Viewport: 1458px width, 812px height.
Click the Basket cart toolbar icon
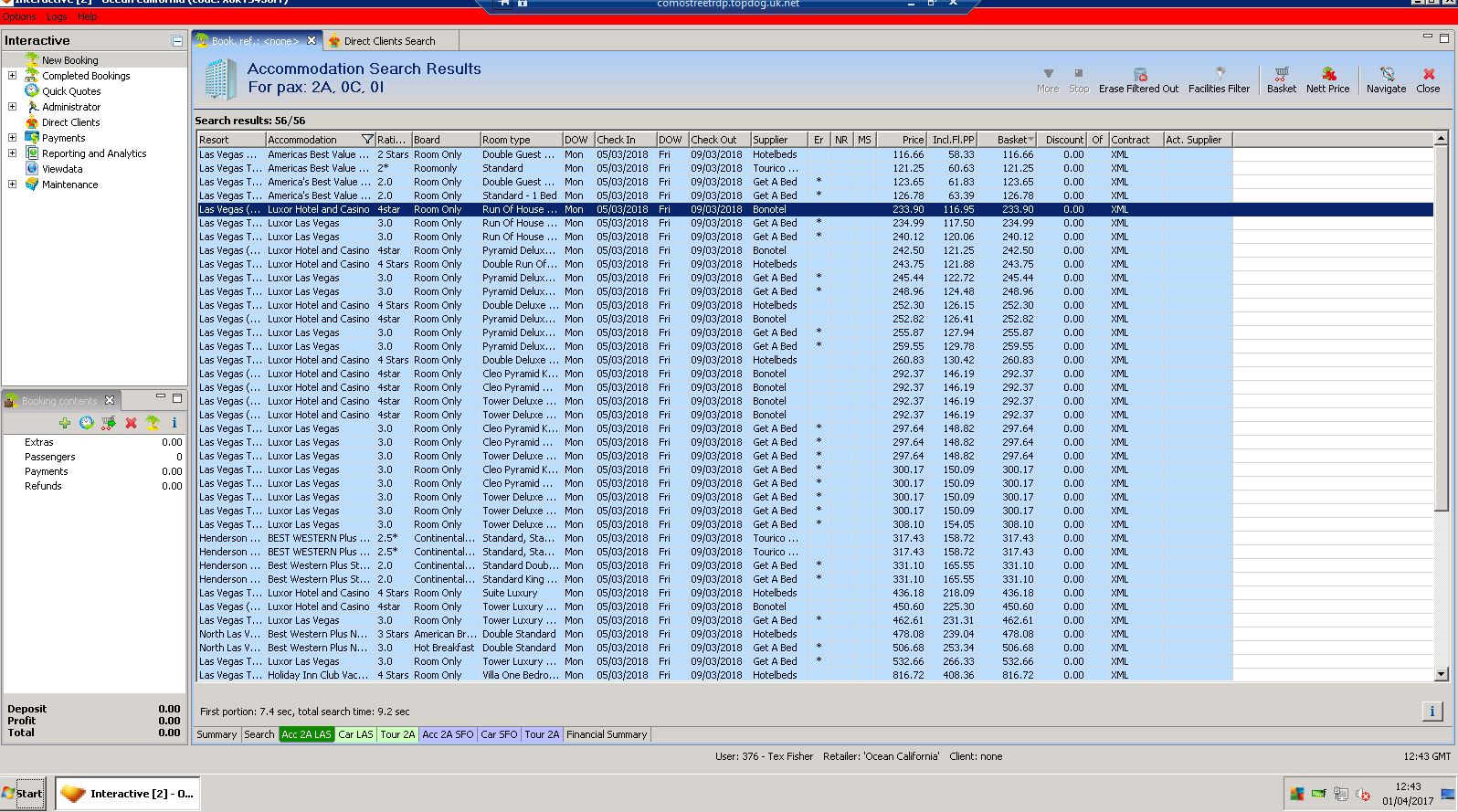[x=1281, y=74]
